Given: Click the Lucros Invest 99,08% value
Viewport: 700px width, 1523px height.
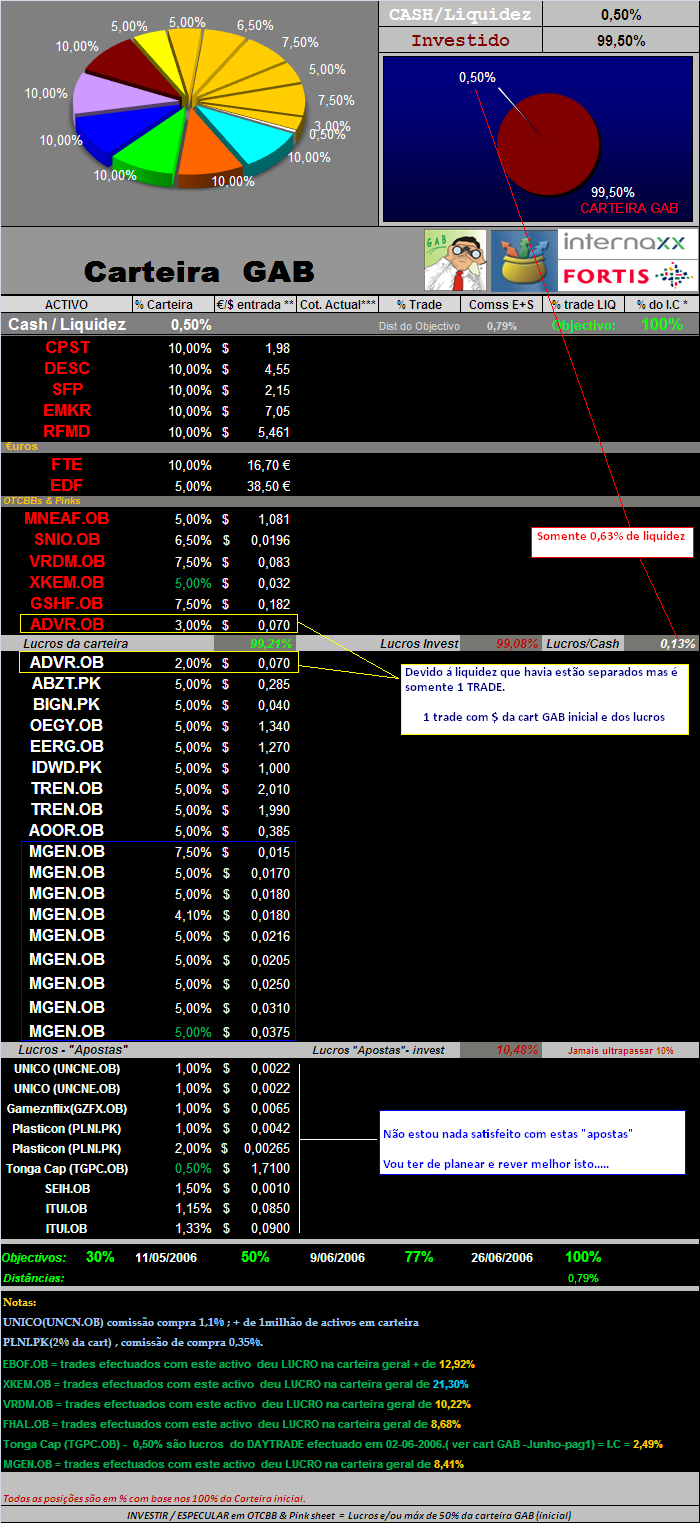Looking at the screenshot, I should point(517,643).
